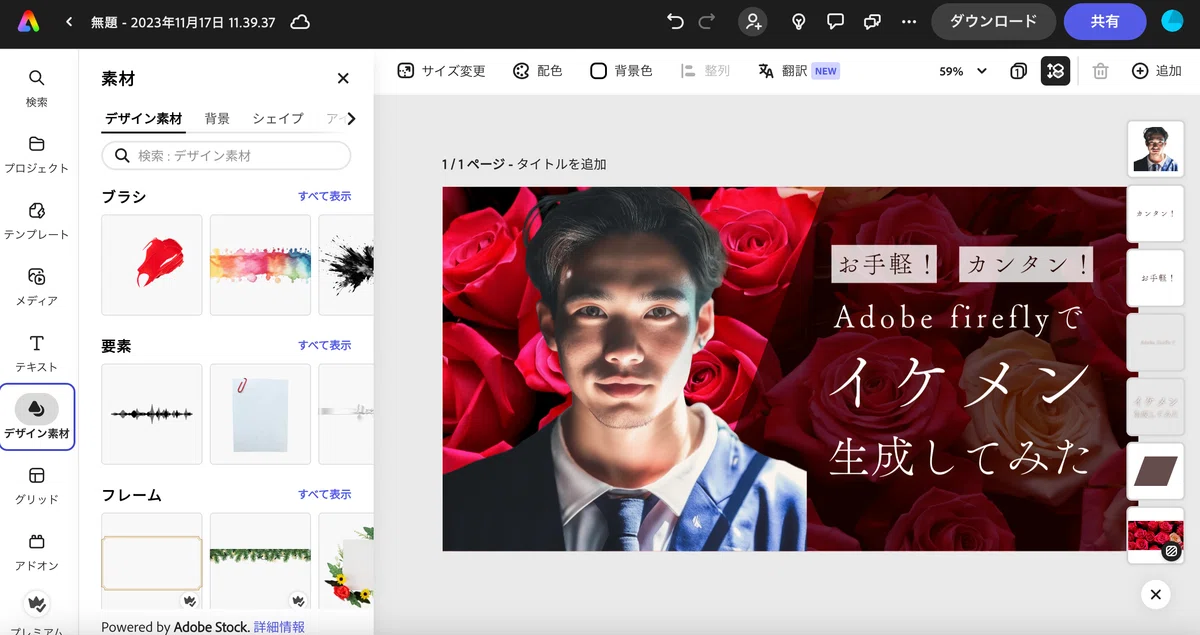This screenshot has height=635, width=1200.
Task: Select the red roses background layer
Action: (x=1156, y=535)
